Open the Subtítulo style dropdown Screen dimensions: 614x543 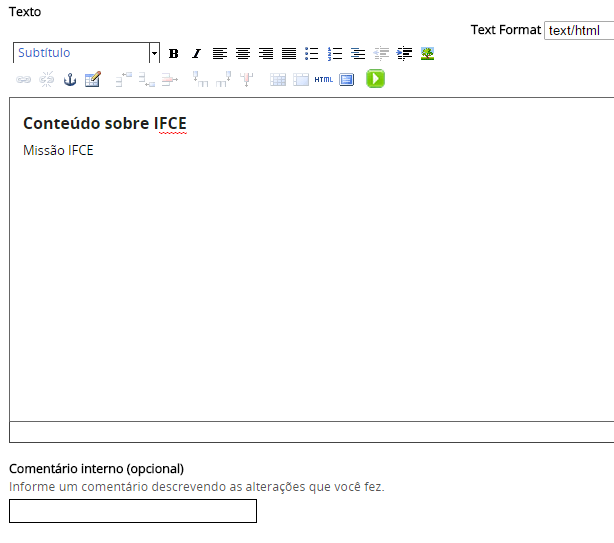tap(86, 53)
